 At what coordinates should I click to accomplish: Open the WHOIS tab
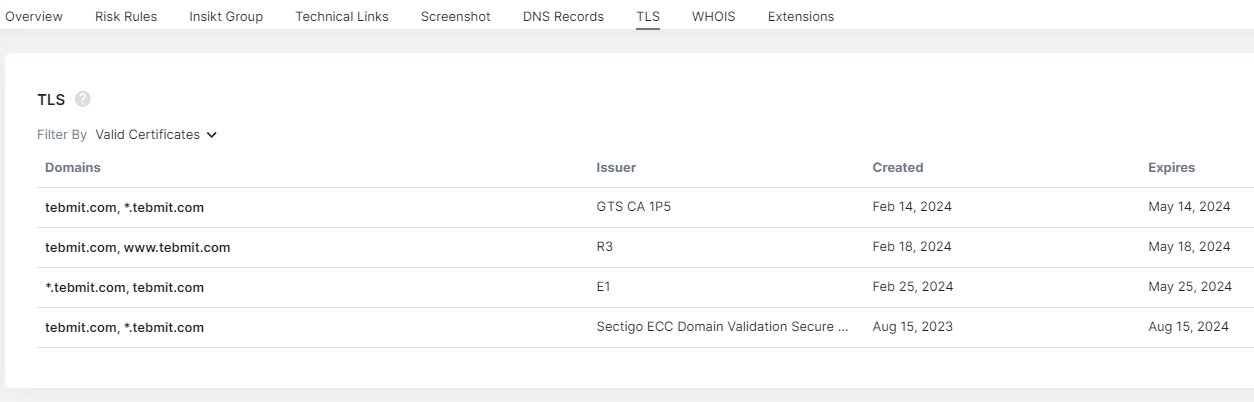pyautogui.click(x=713, y=16)
